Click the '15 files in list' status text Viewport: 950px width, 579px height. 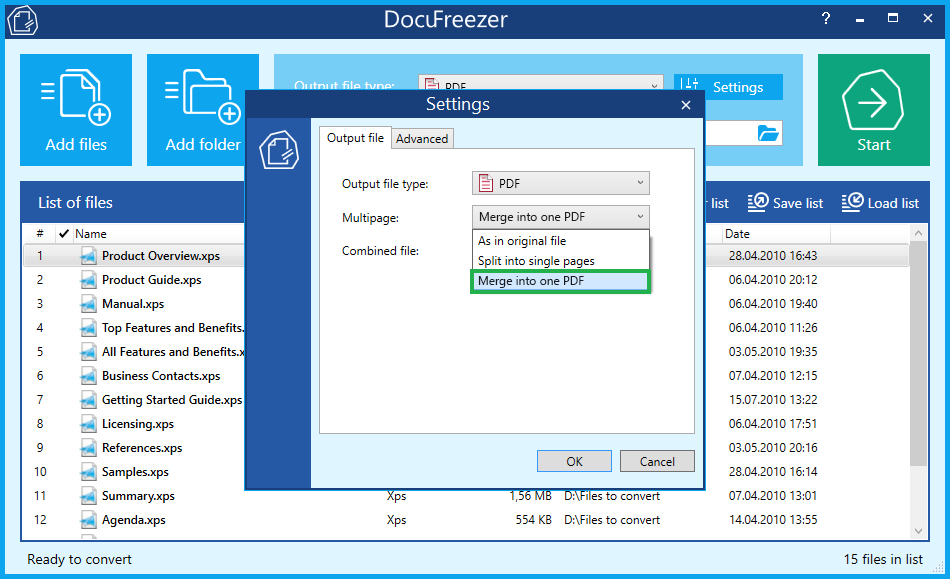click(x=883, y=560)
